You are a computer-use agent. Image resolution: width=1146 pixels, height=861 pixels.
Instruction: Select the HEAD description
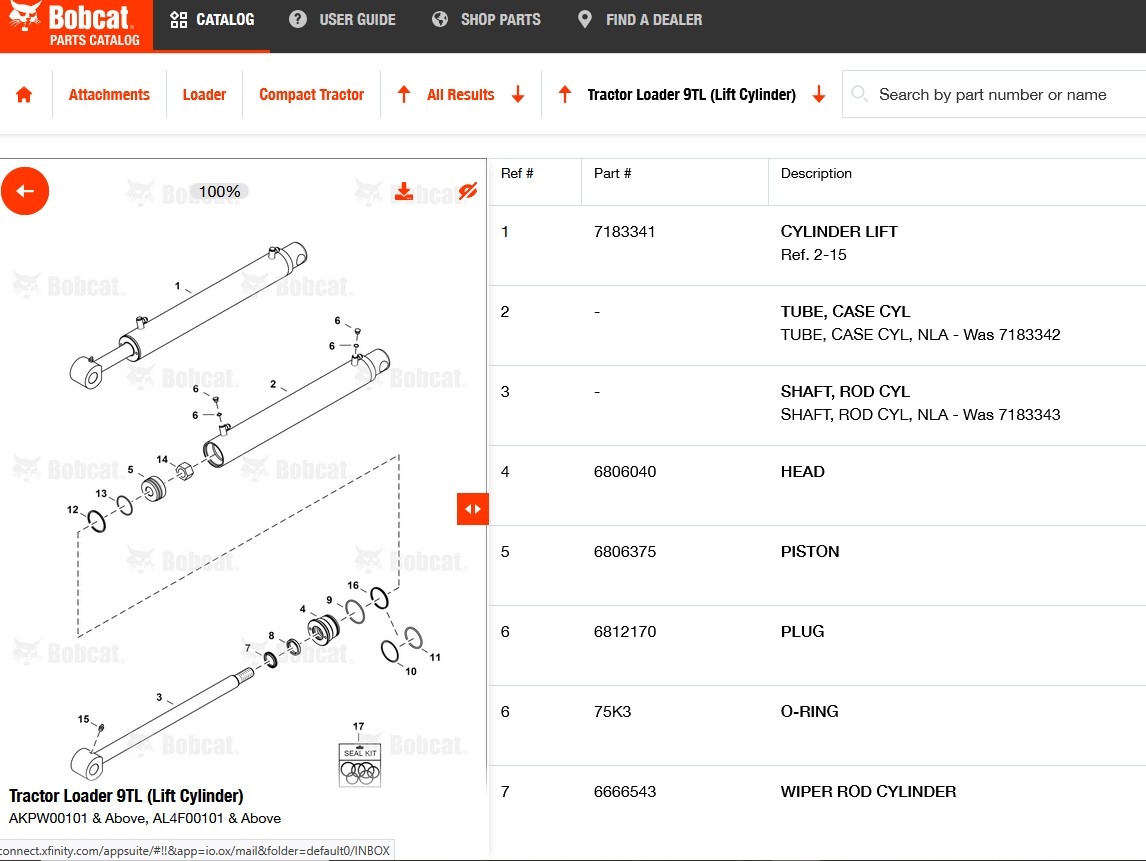(802, 471)
